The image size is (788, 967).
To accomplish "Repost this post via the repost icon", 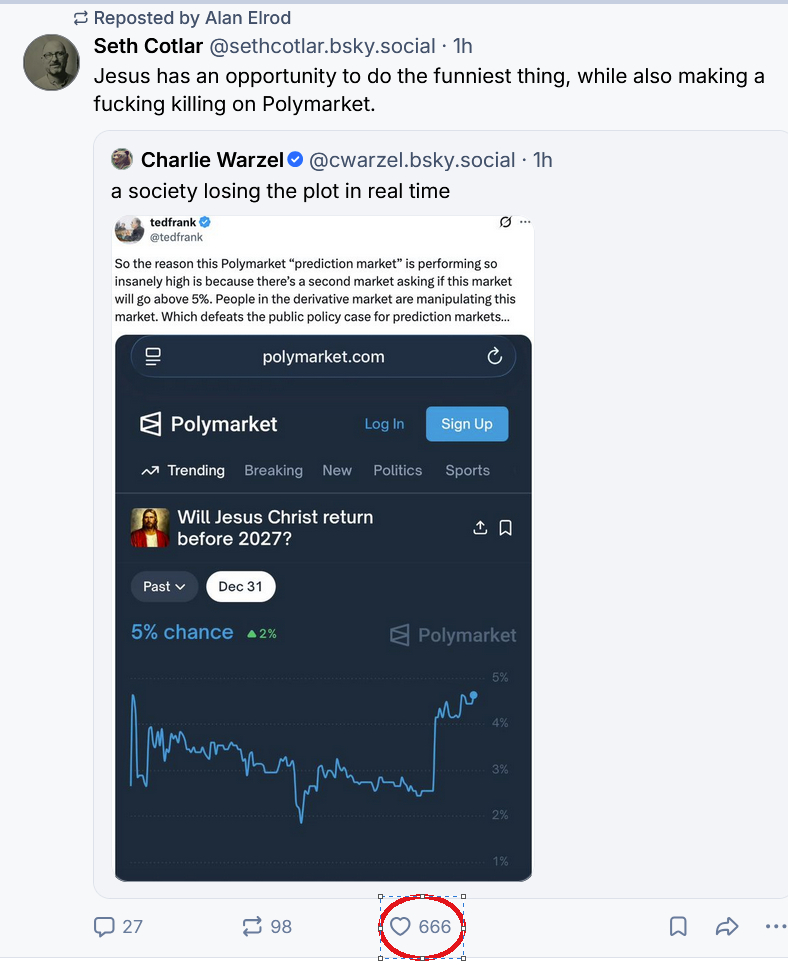I will point(252,927).
